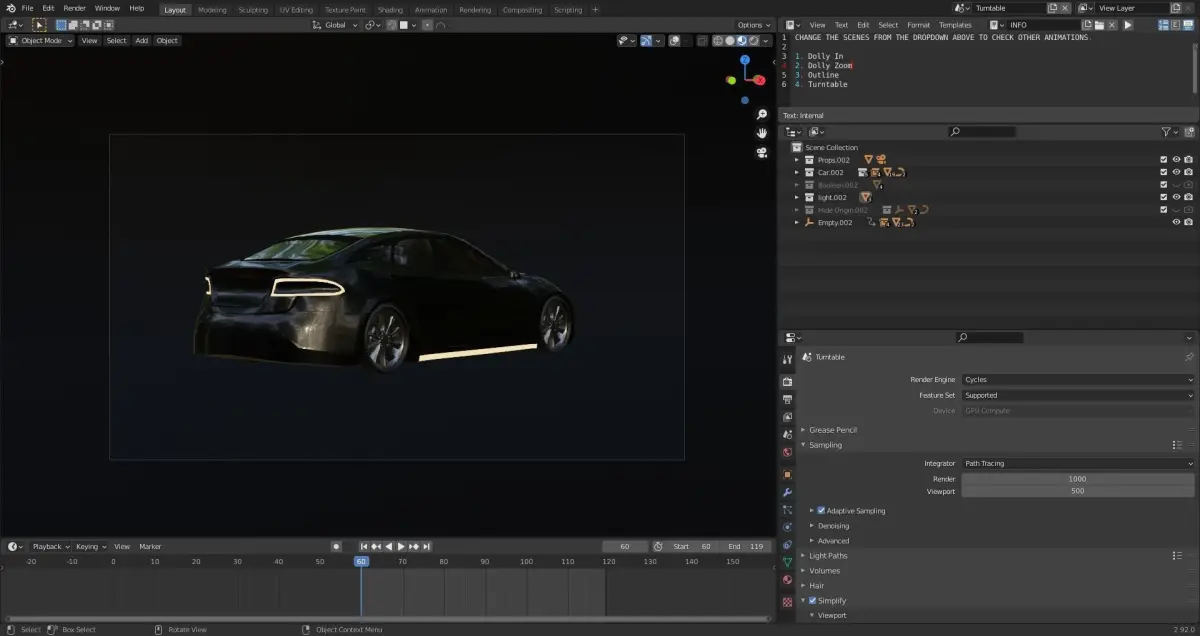
Task: Open the Render menu in top bar
Action: (75, 8)
